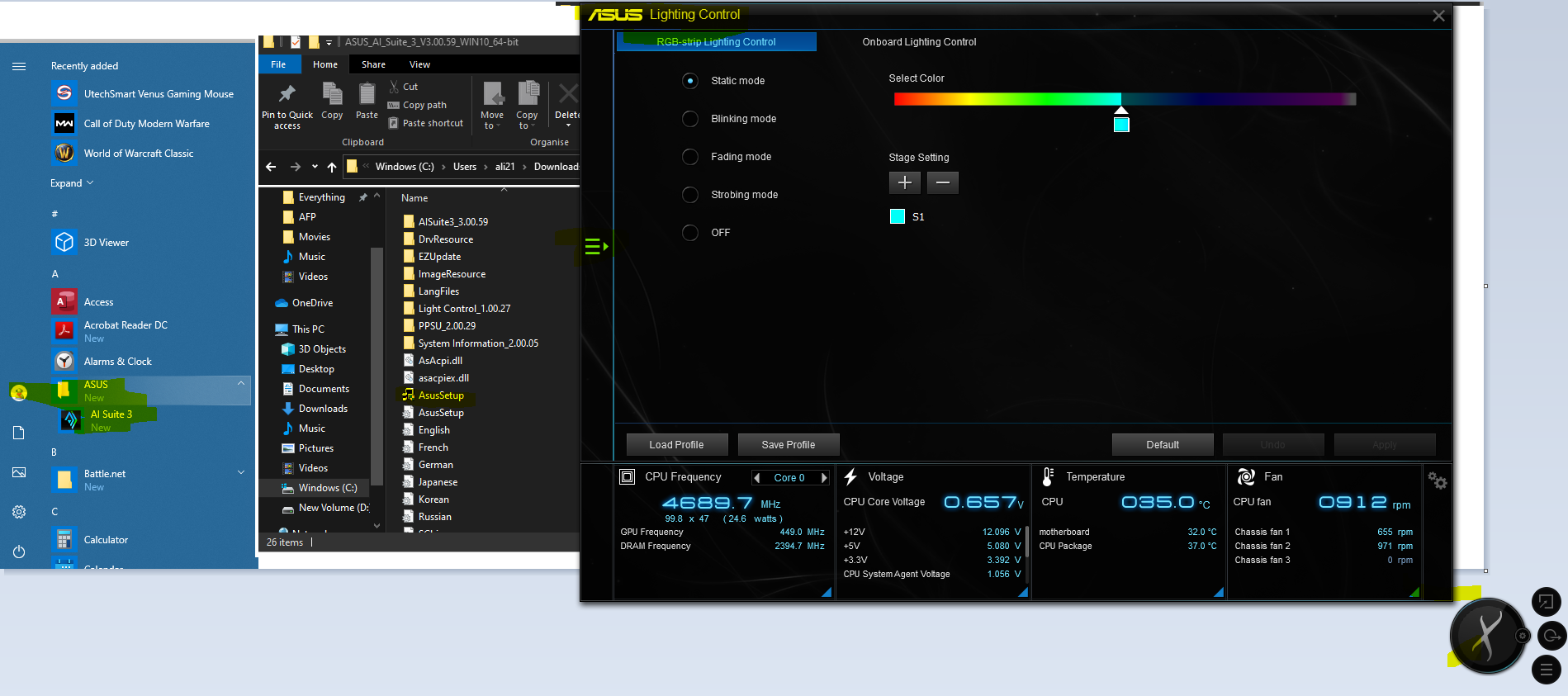Select OFF lighting radio button
Viewport: 1568px width, 696px height.
point(690,233)
